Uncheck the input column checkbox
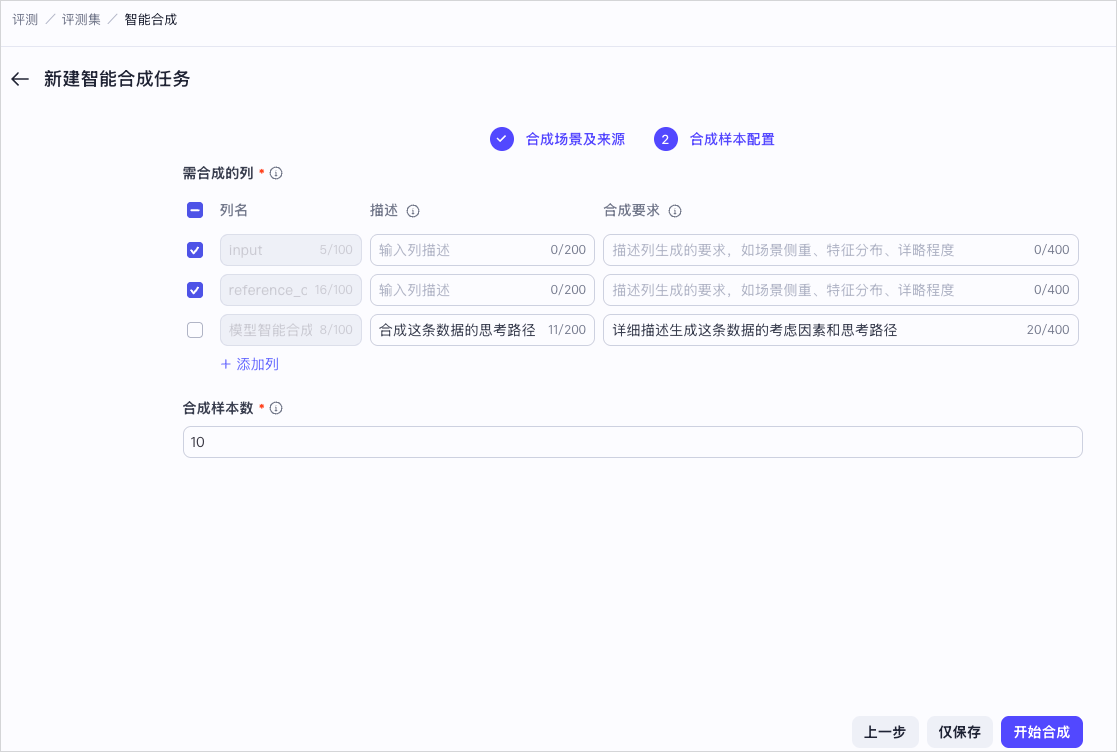The height and width of the screenshot is (752, 1117). (194, 250)
